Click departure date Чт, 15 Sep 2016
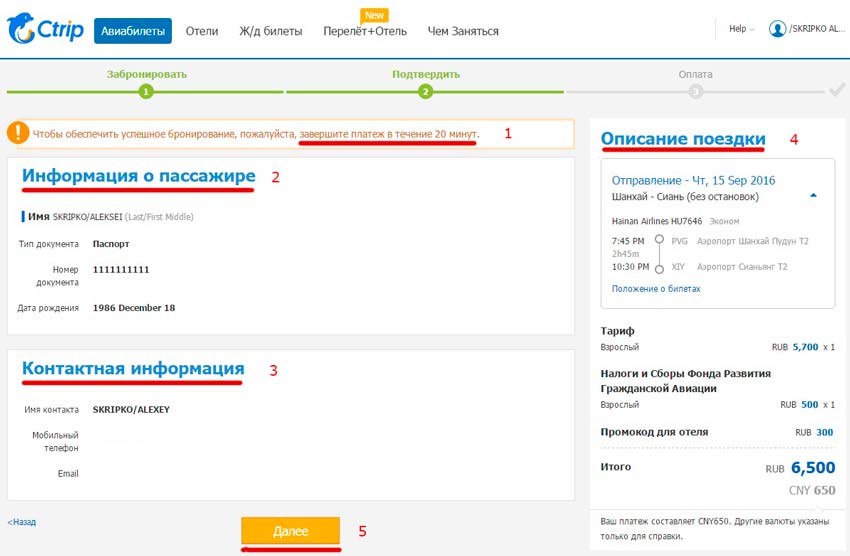 click(x=733, y=180)
